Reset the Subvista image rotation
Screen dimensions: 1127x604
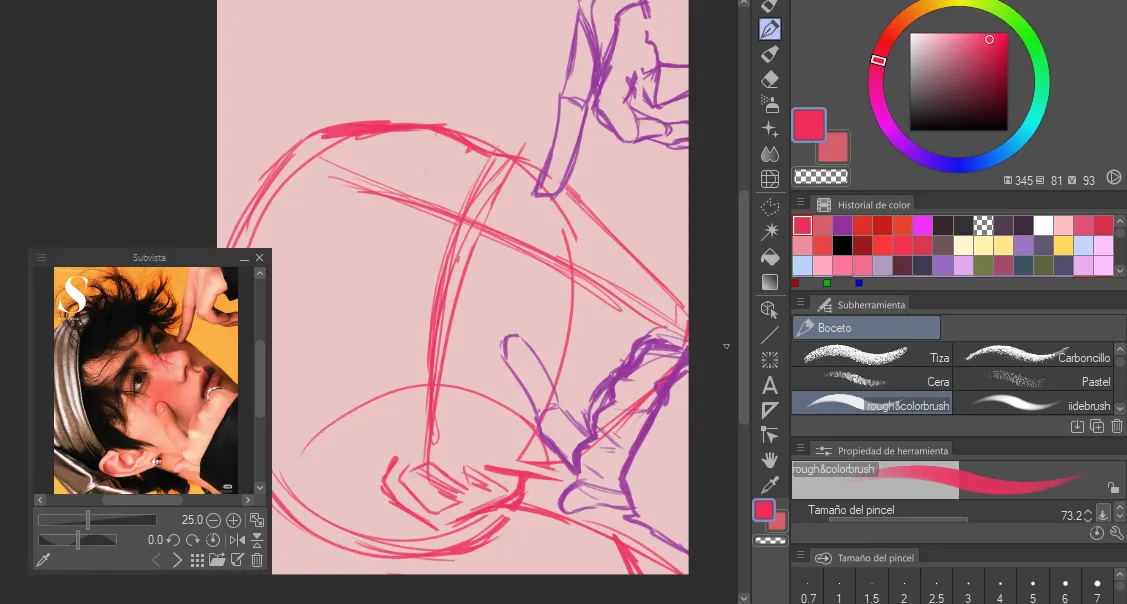pos(213,540)
